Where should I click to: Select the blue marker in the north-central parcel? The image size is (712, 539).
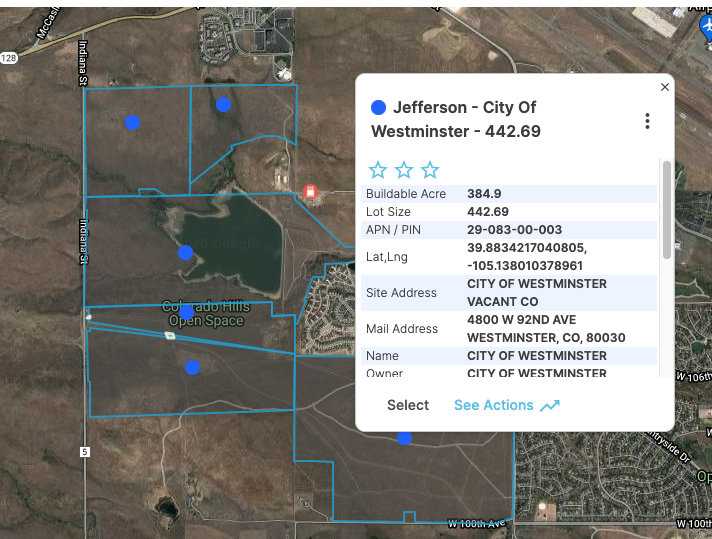(x=224, y=104)
